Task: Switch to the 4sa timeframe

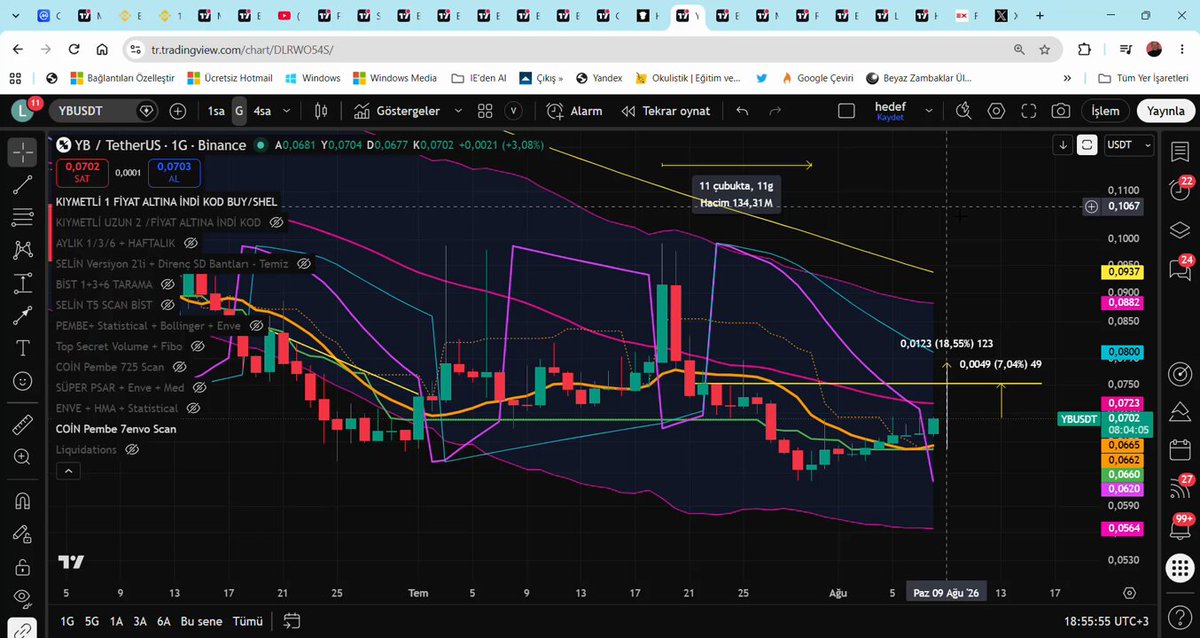Action: 262,111
